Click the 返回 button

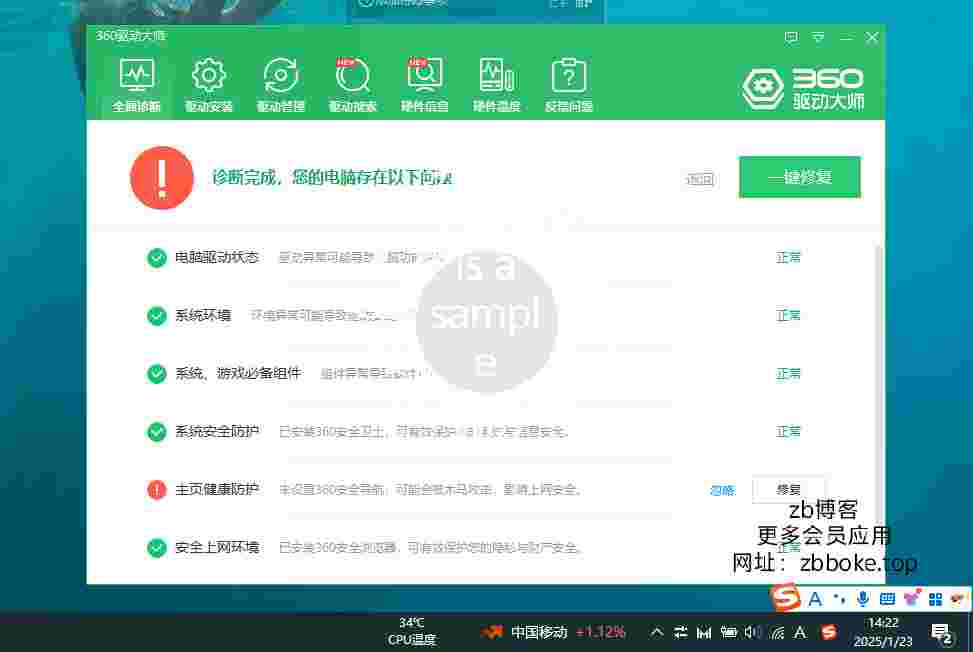coord(700,179)
